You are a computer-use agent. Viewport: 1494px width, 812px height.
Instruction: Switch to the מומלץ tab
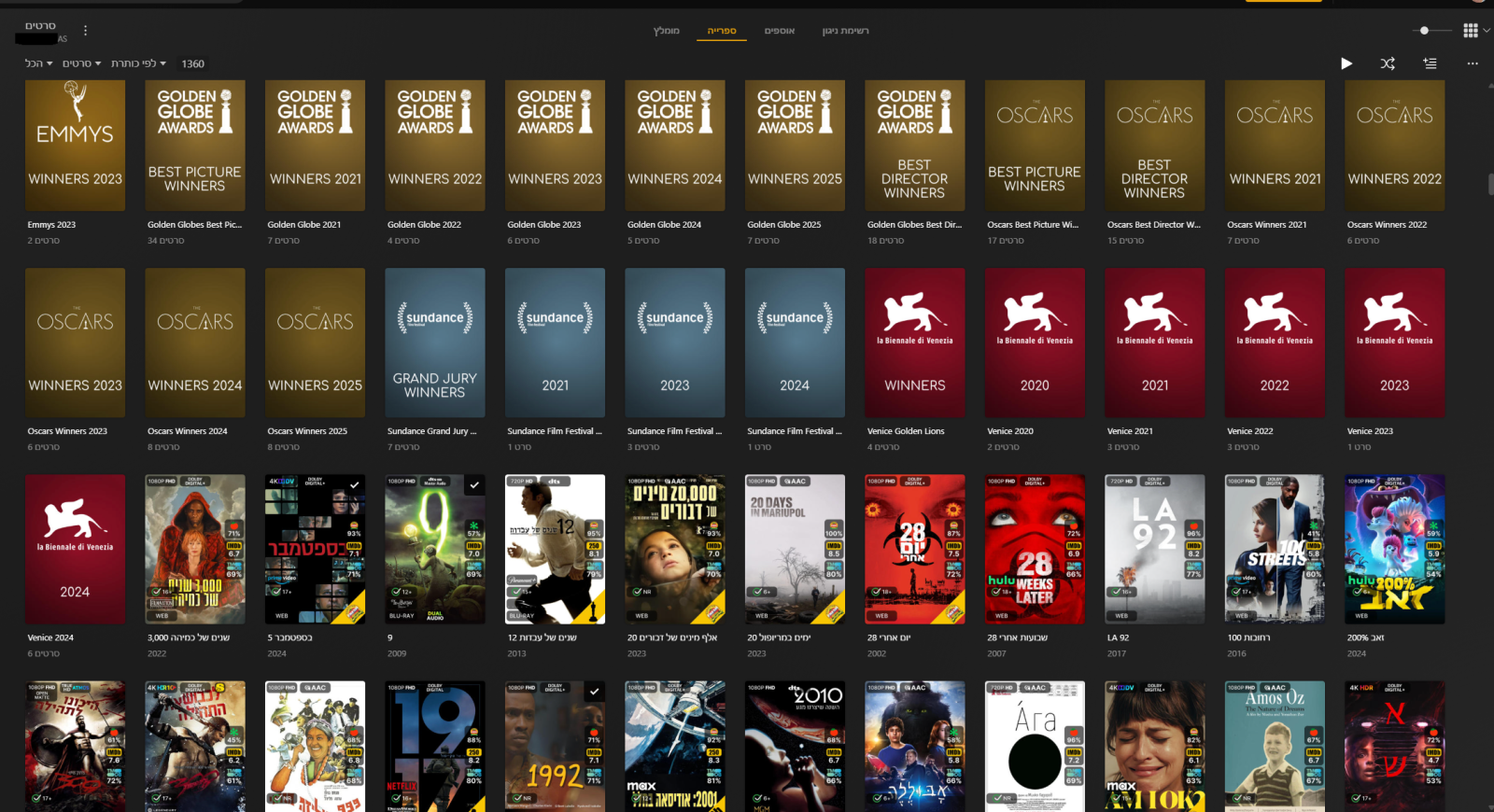(666, 31)
